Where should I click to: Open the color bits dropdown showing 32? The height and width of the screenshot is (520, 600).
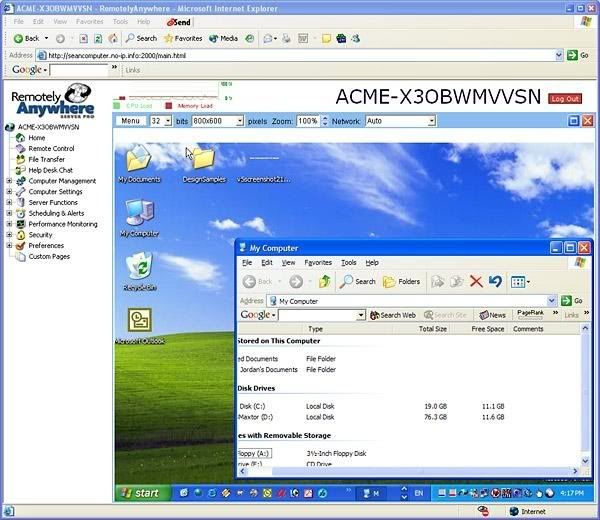(161, 121)
